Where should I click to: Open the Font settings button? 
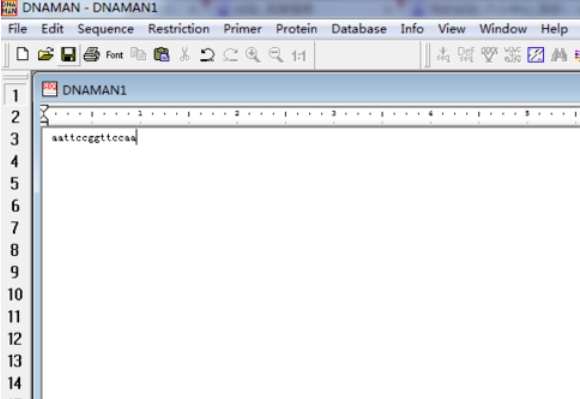tap(114, 55)
